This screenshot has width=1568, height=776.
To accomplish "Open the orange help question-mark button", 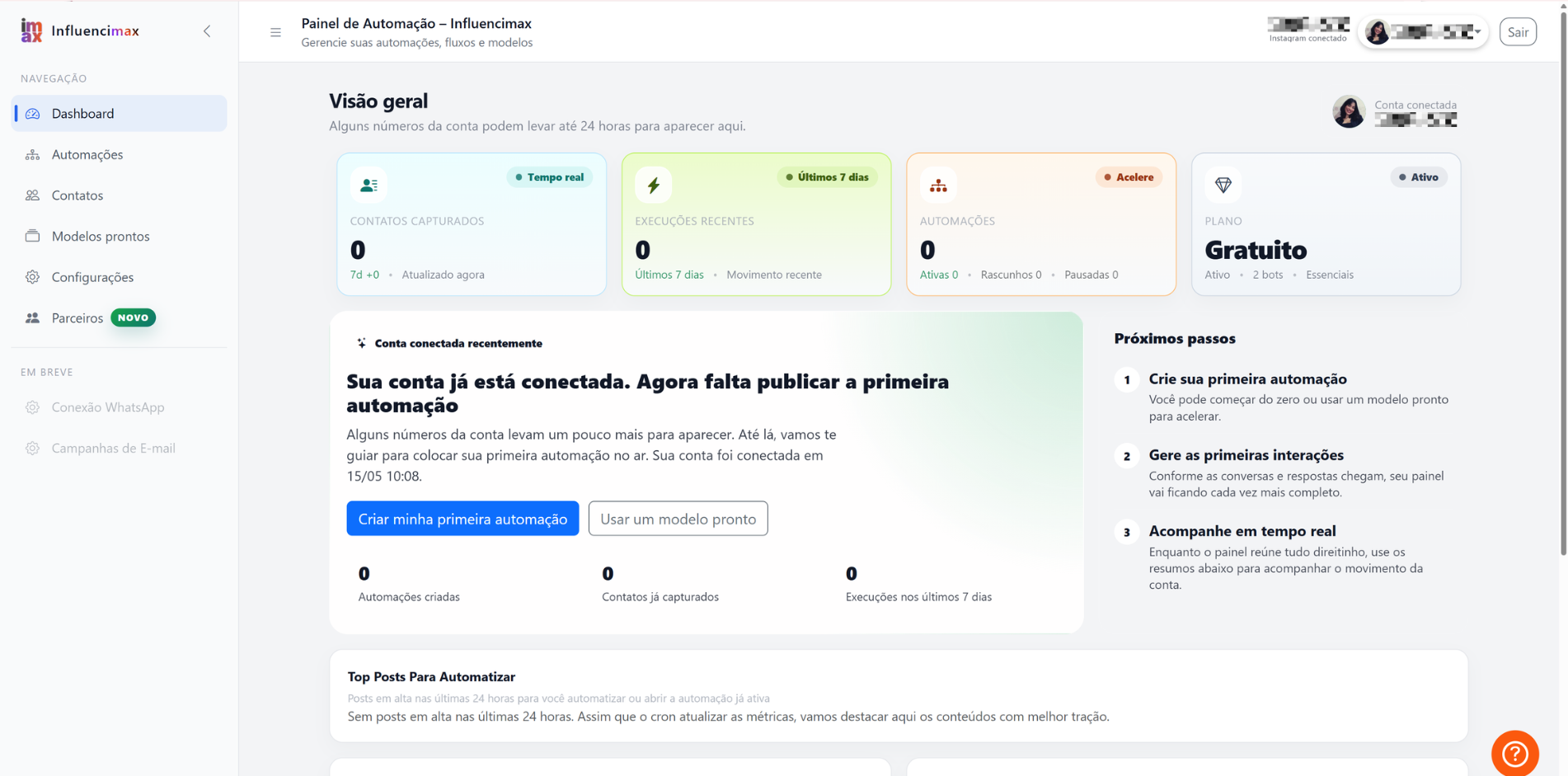I will click(x=1514, y=753).
